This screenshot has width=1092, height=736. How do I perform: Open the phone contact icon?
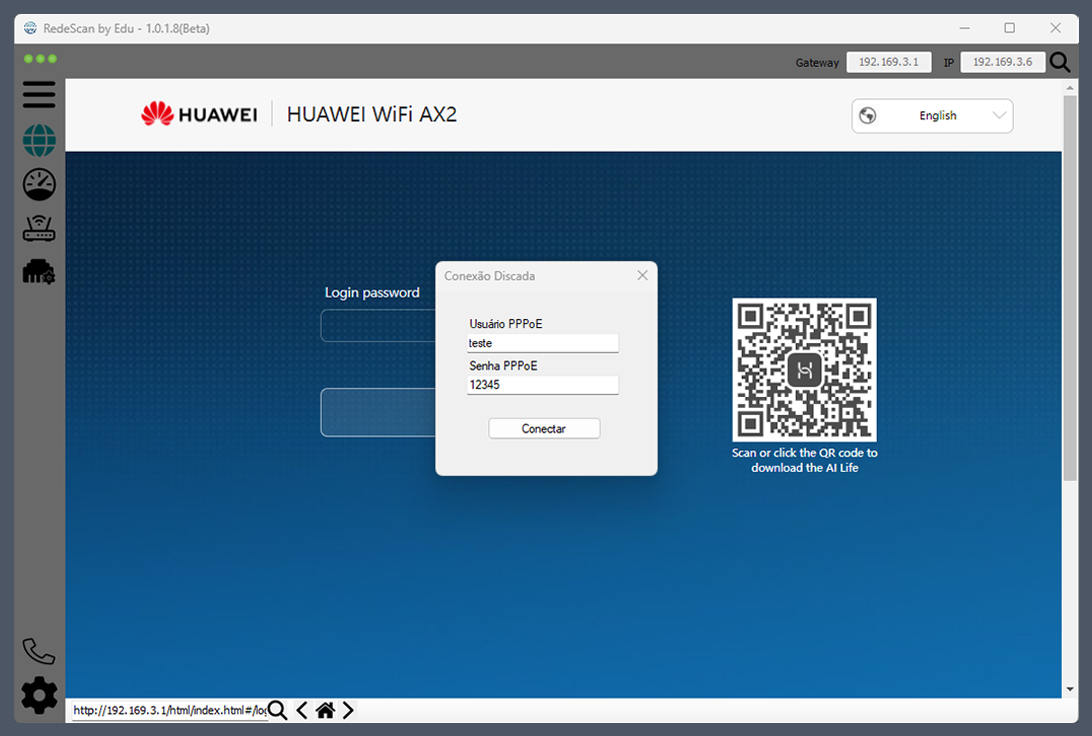click(39, 651)
